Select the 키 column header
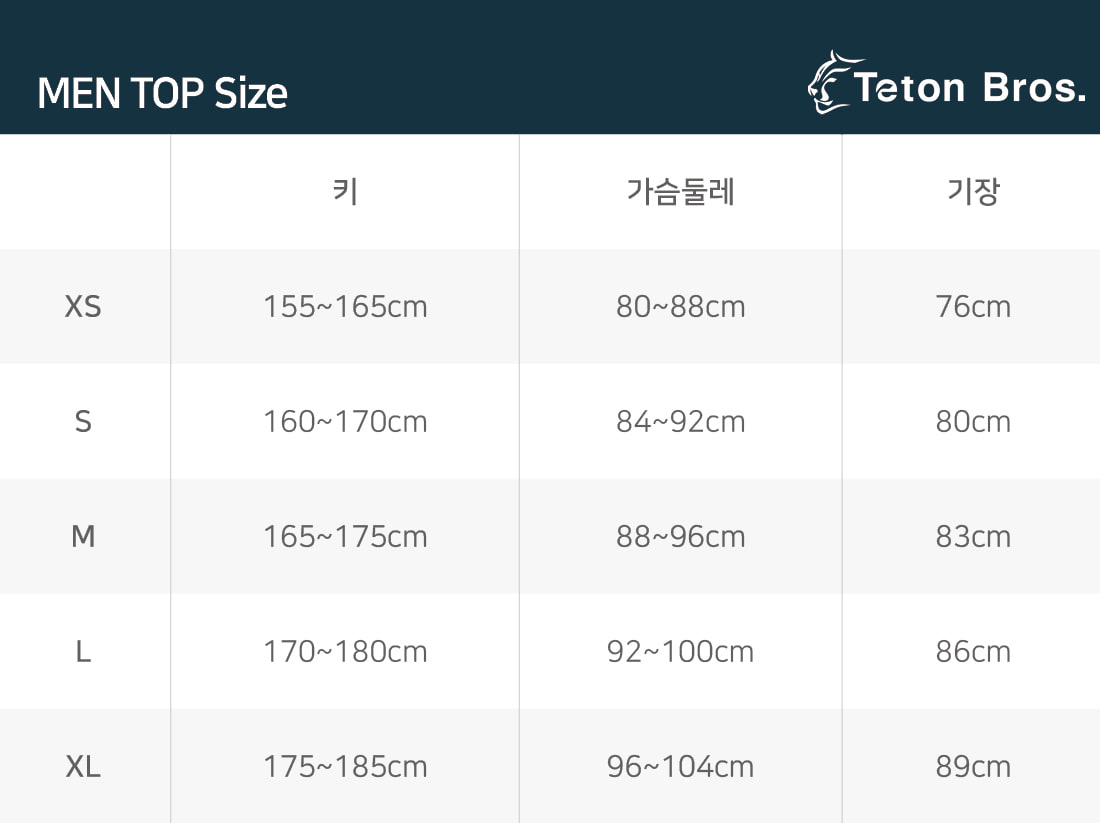 tap(345, 190)
